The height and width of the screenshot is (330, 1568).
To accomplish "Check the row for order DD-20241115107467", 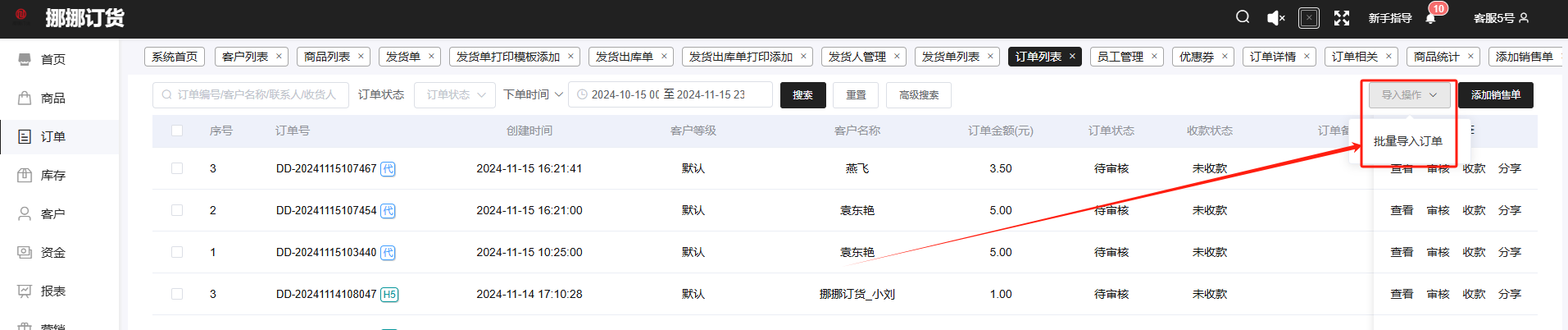I will [177, 168].
